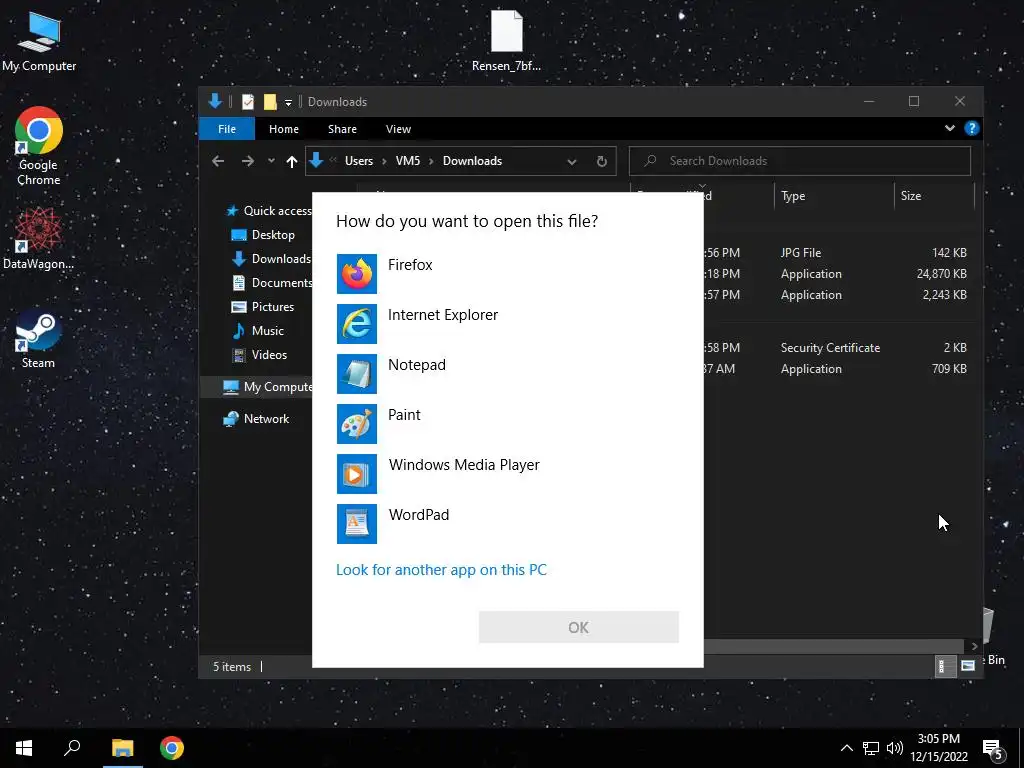Pick the Notepad app icon

357,374
